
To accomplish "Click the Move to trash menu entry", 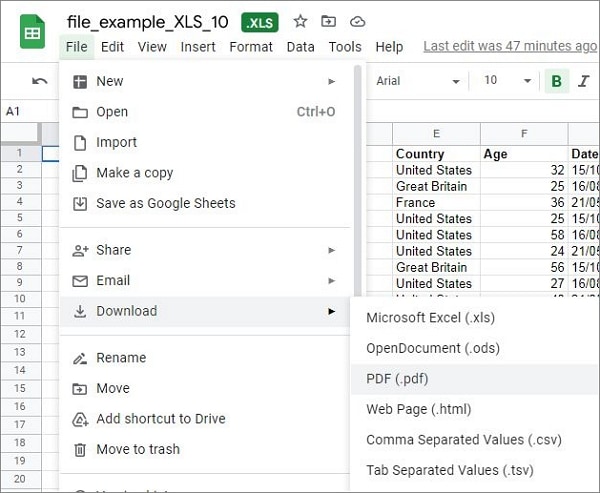I will click(138, 449).
